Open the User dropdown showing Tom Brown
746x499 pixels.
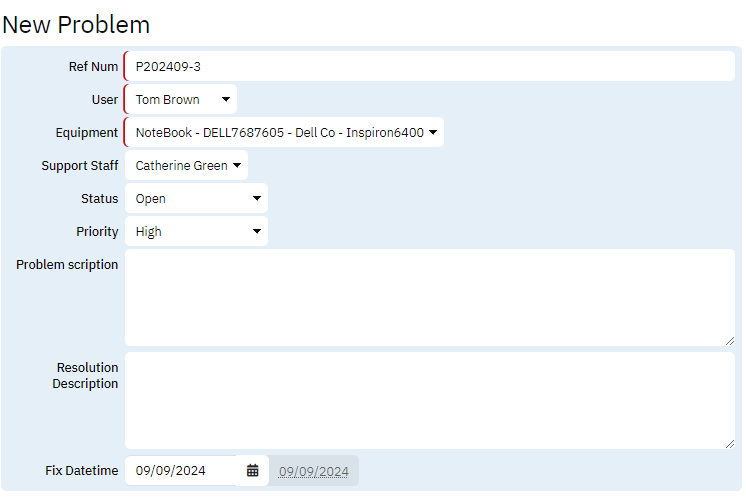pos(181,100)
